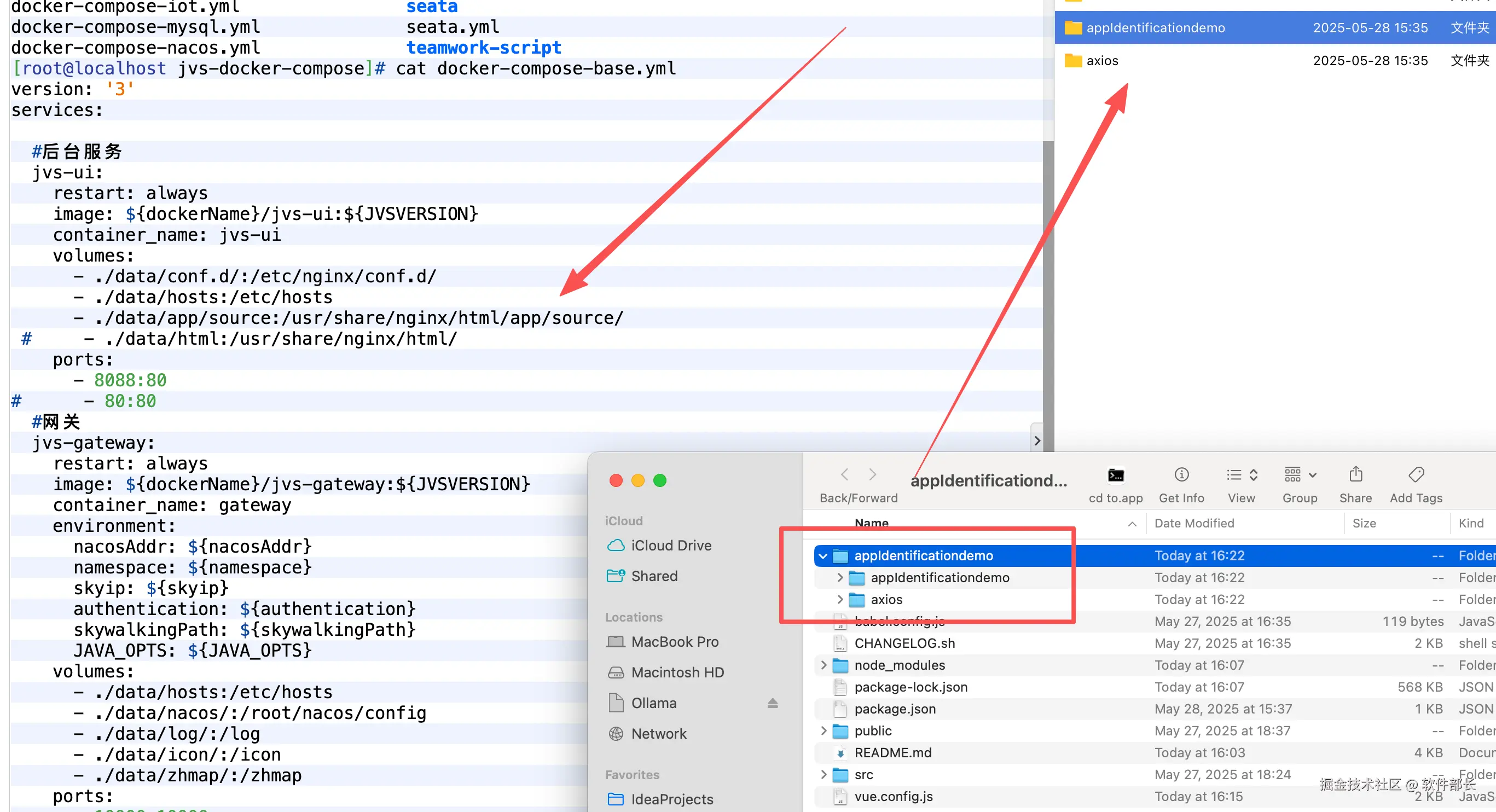Screen dimensions: 1496x812
Task: Expand the node_modules folder
Action: point(823,664)
